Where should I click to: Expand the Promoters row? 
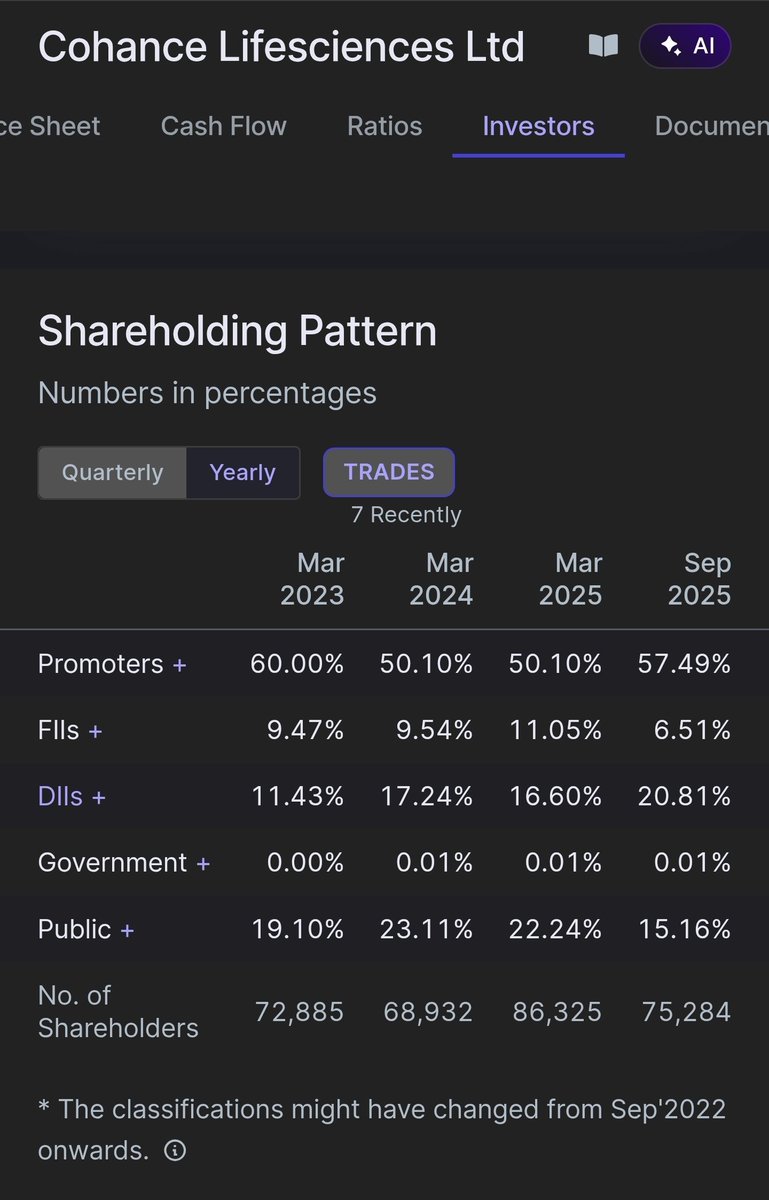point(112,664)
